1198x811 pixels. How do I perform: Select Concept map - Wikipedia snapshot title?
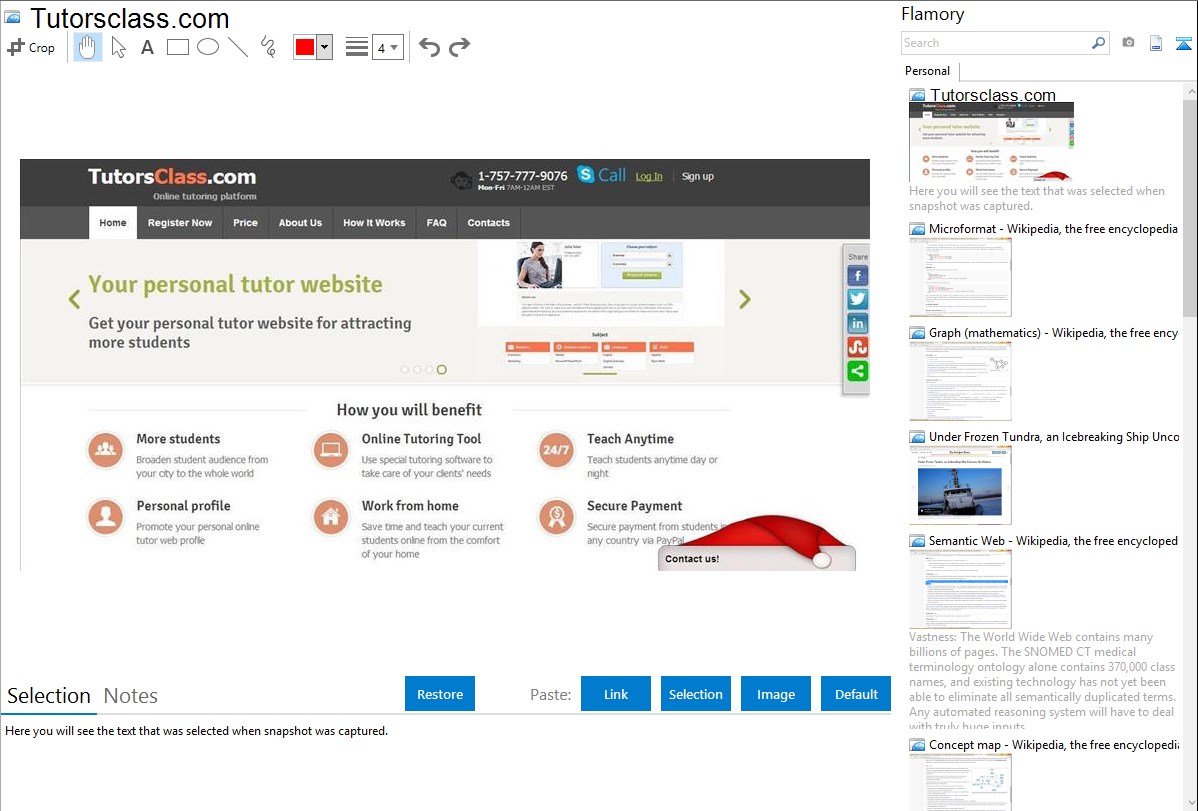click(1054, 745)
